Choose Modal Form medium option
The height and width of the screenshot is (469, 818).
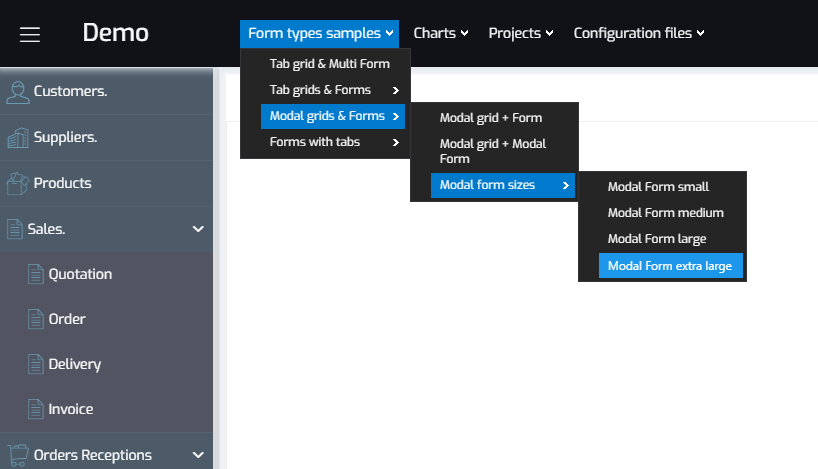(666, 213)
